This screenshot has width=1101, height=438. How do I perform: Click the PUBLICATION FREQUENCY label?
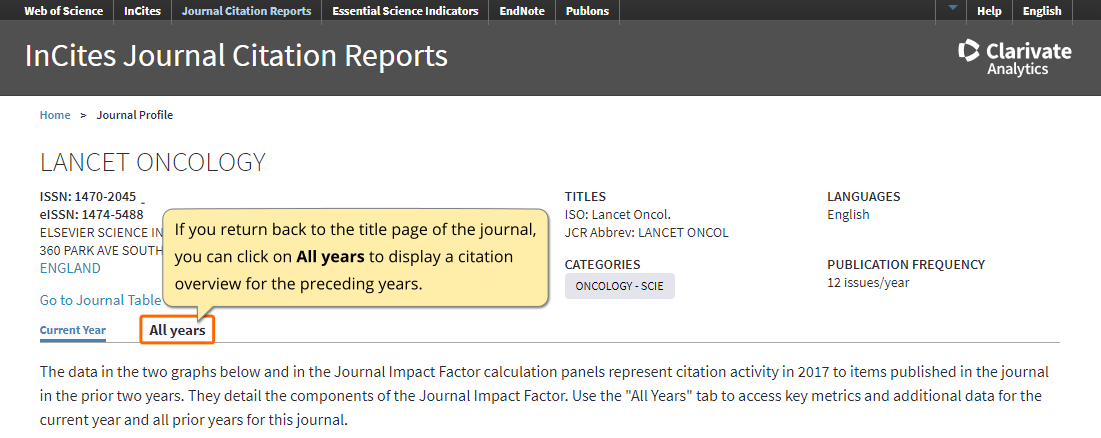pos(906,265)
